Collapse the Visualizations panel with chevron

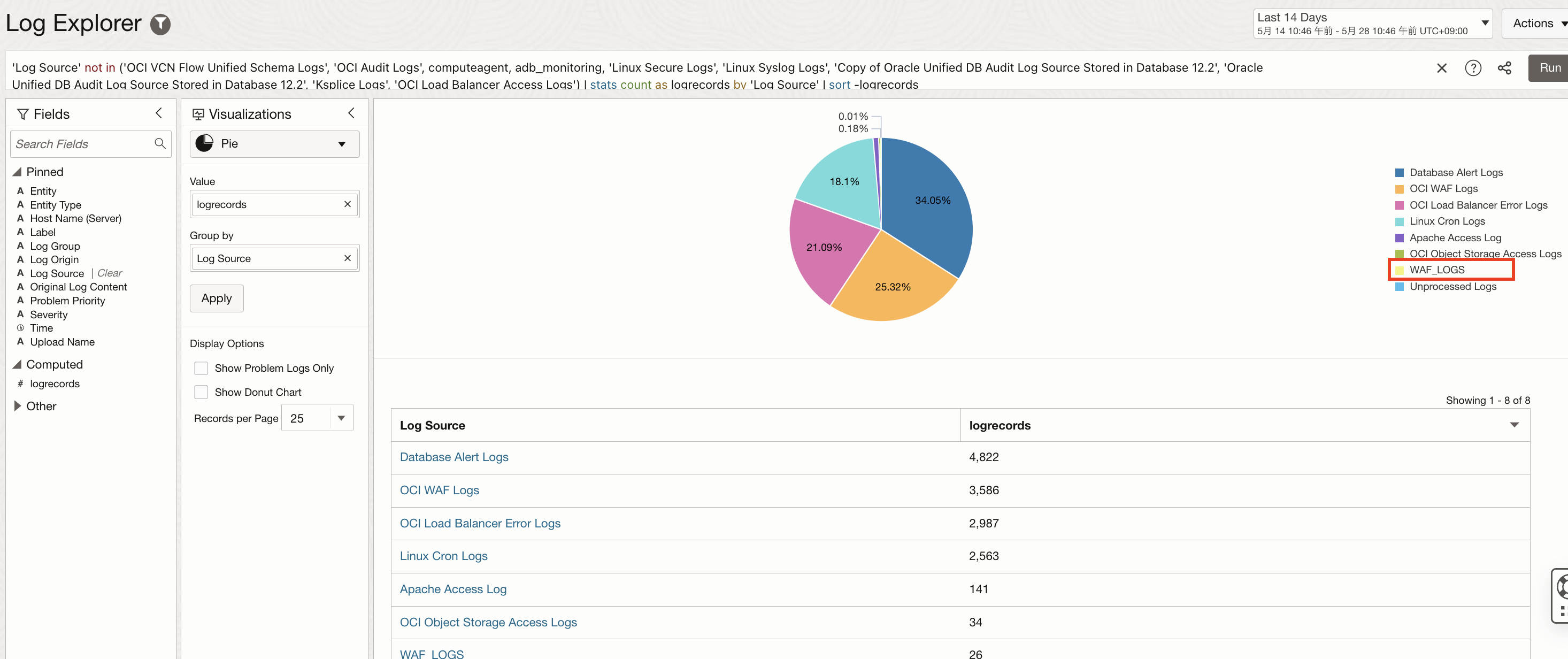pyautogui.click(x=351, y=113)
